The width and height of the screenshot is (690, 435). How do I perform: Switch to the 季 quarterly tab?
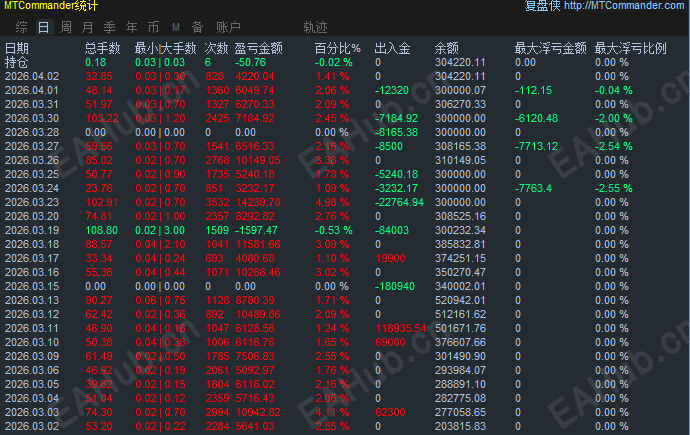(110, 27)
